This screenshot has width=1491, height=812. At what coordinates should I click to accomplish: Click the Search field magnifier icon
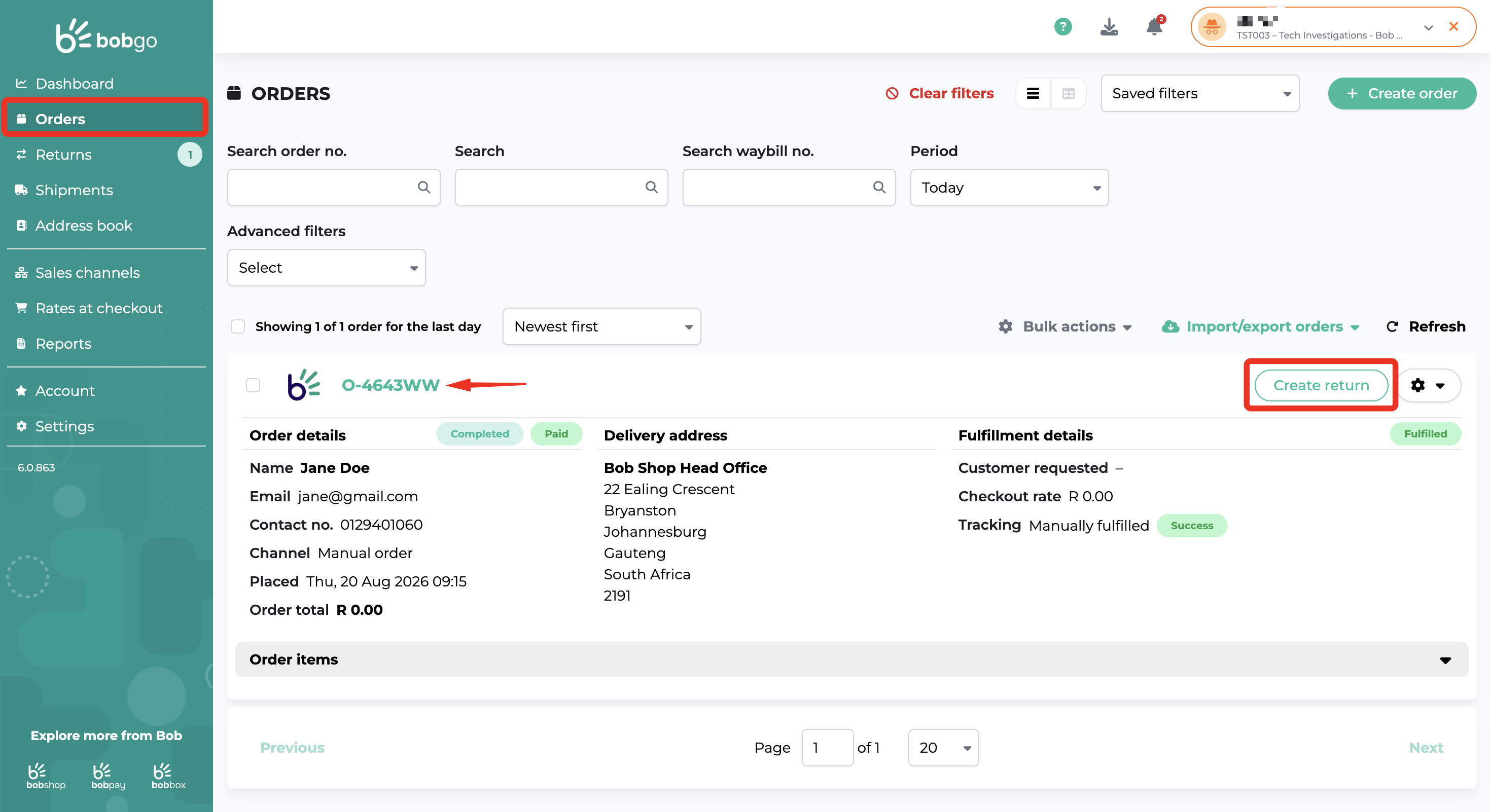tap(652, 188)
